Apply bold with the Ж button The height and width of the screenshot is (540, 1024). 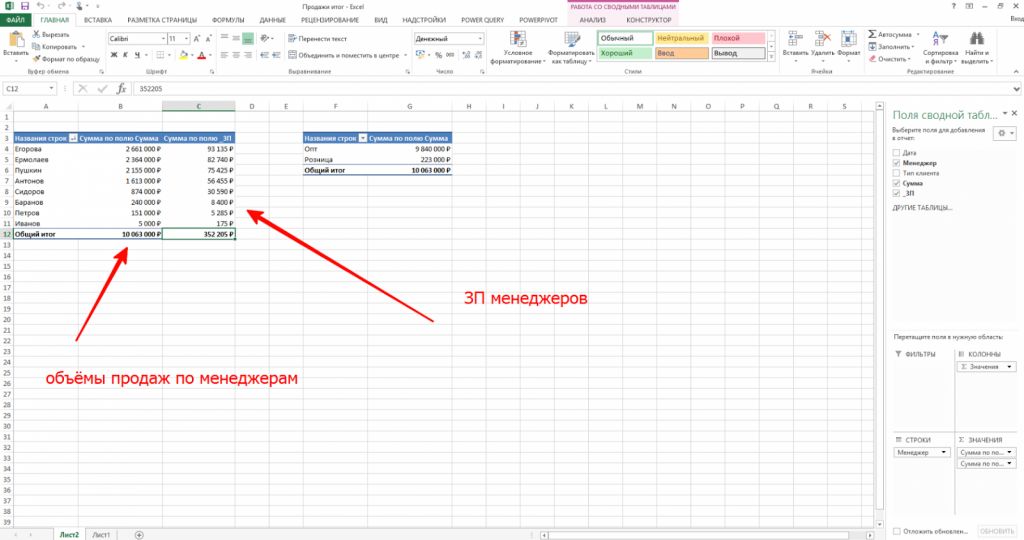pos(114,55)
